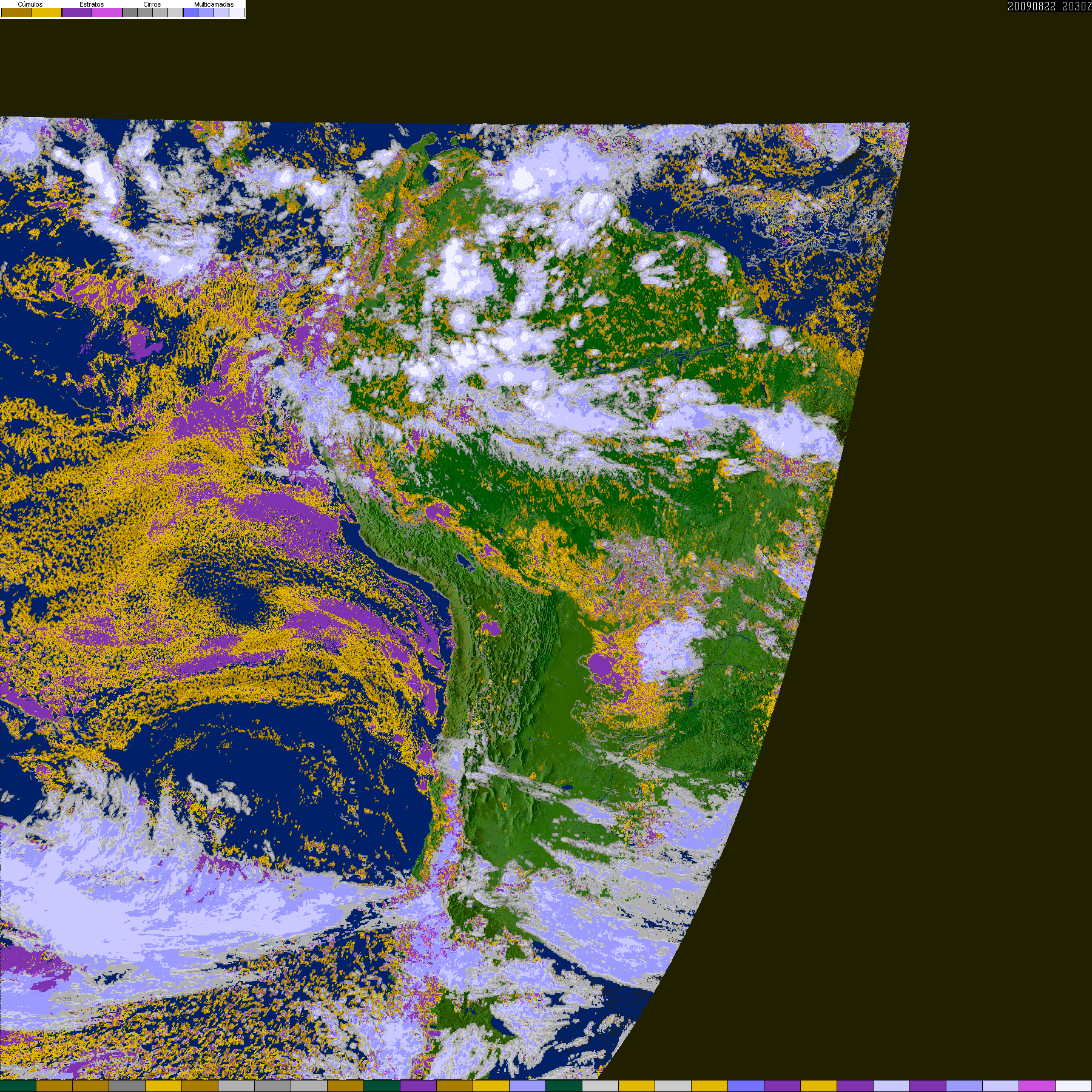Click the 20090822 2030Z timestamp
This screenshot has height=1092, width=1092.
1050,6
